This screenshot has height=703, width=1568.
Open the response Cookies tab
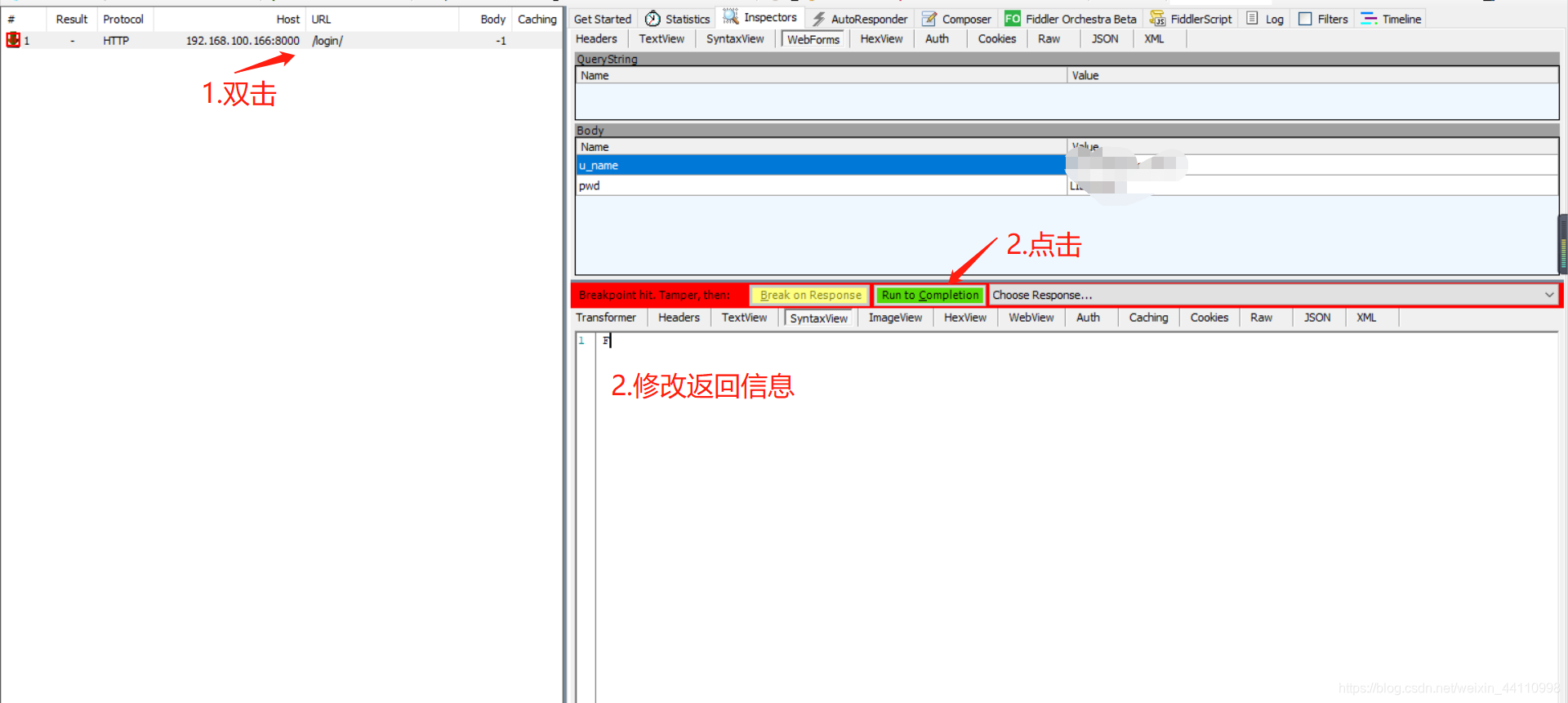[1209, 318]
